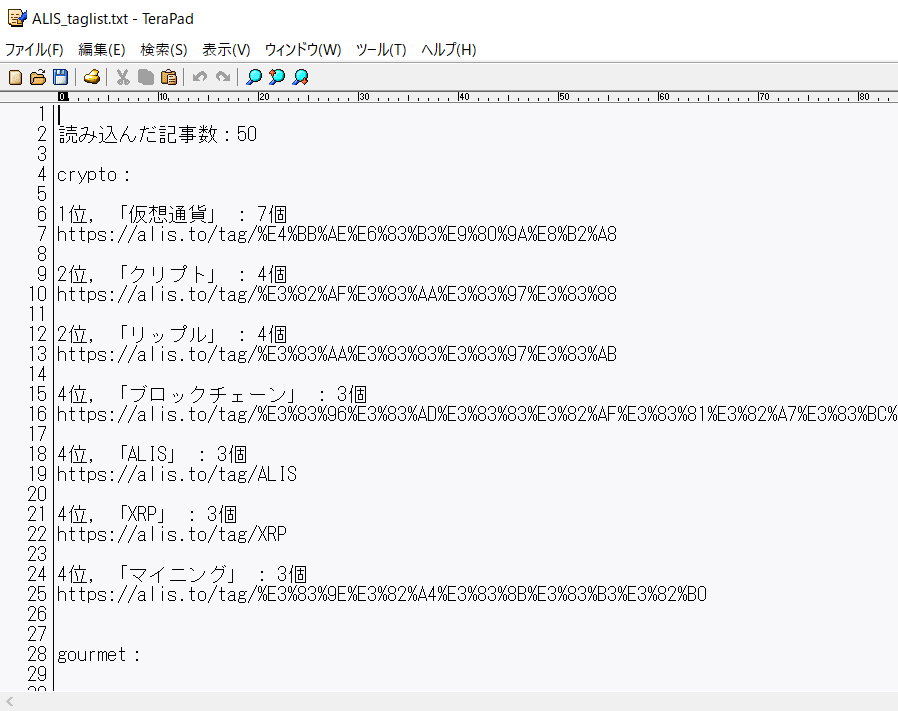This screenshot has width=898, height=711.
Task: Click the https://alis.to/tag/XRP URL text
Action: pos(171,535)
